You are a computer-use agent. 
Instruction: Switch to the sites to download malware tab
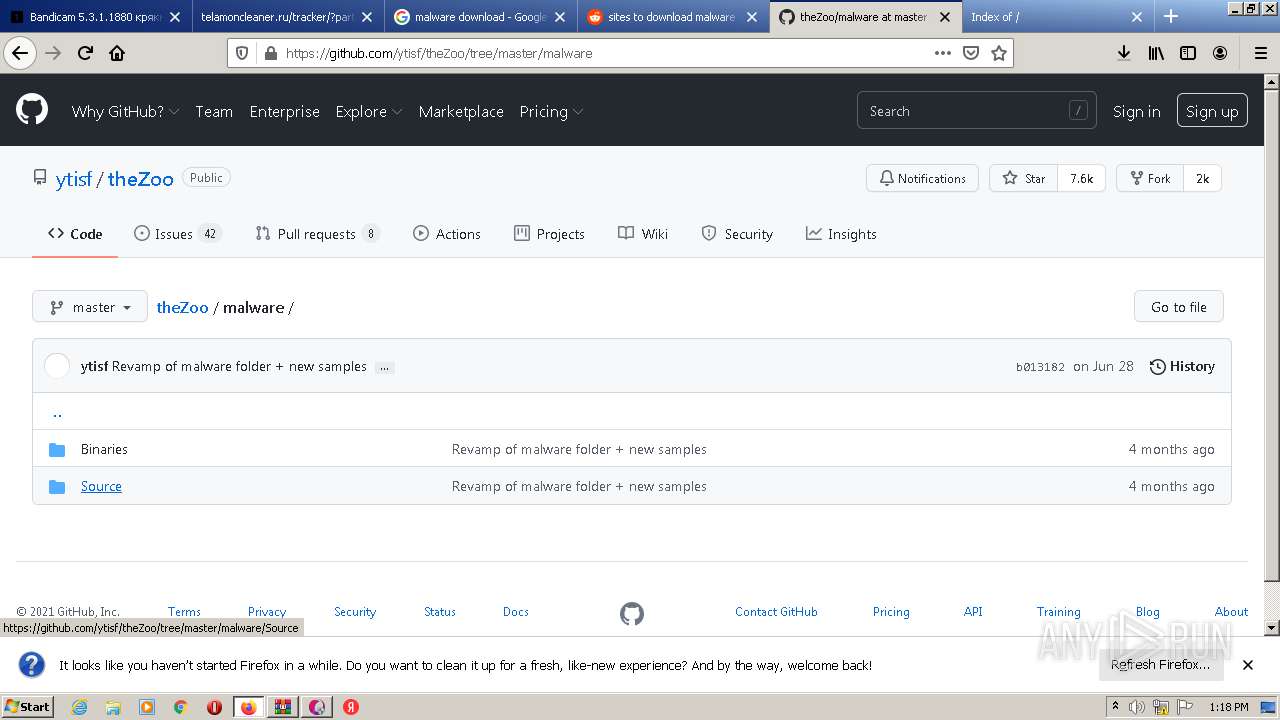[x=673, y=17]
